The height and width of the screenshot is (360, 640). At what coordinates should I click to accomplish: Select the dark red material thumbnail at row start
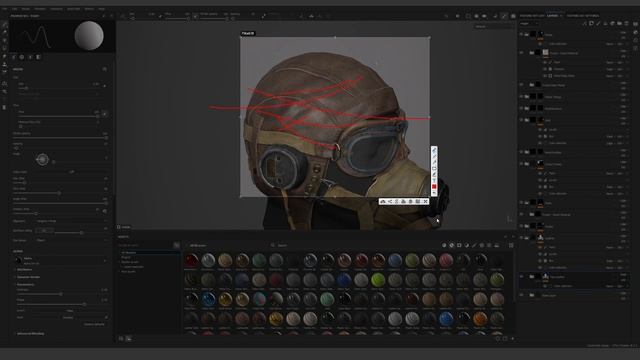[x=191, y=260]
